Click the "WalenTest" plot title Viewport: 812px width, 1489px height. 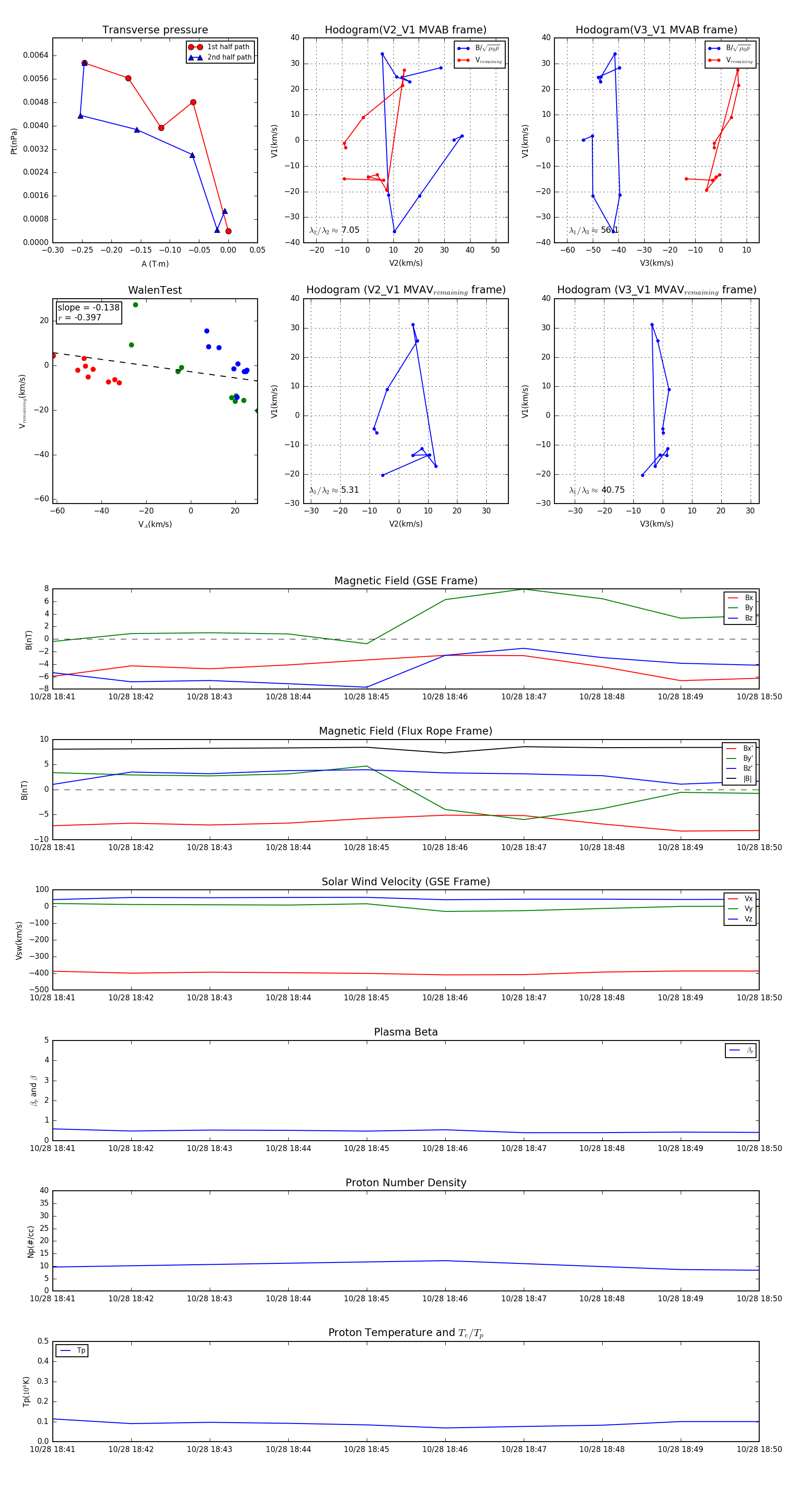[x=155, y=290]
